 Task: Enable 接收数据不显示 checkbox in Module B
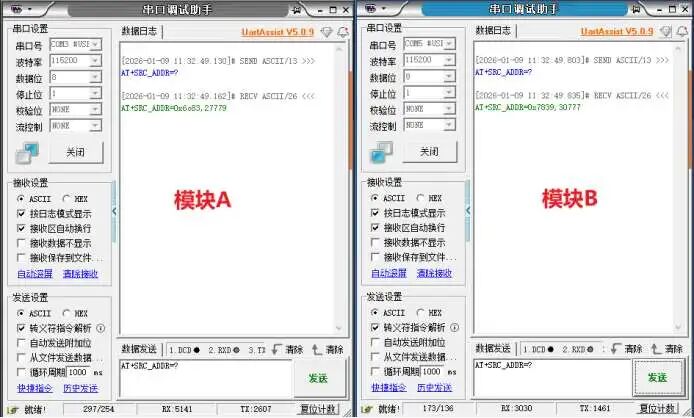pyautogui.click(x=376, y=243)
